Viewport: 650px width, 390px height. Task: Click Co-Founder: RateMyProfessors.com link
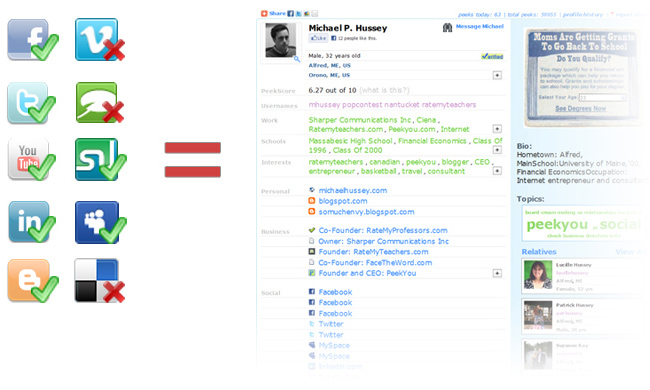(383, 230)
